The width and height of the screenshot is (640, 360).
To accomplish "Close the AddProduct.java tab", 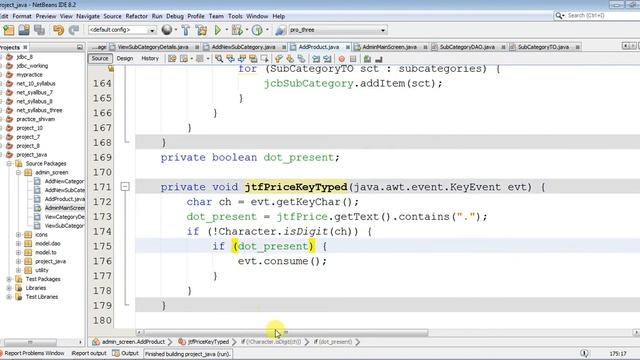I will click(348, 47).
